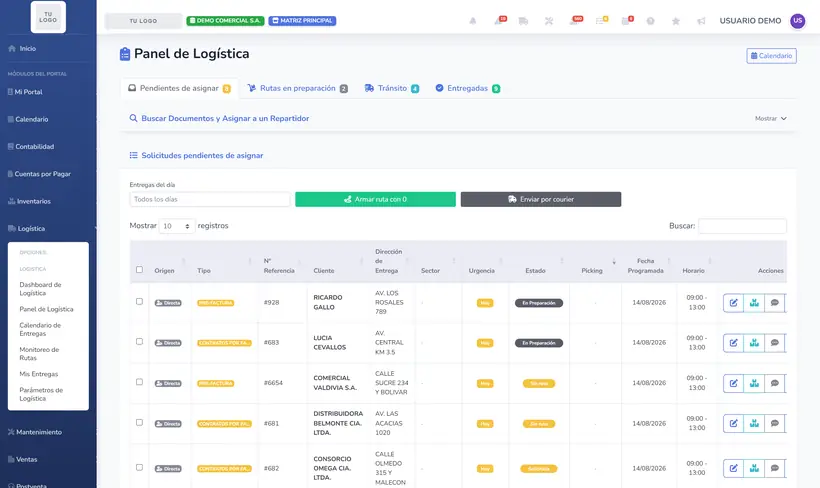Viewport: 820px width, 488px height.
Task: Toggle the select-all checkbox in table header
Action: click(139, 270)
